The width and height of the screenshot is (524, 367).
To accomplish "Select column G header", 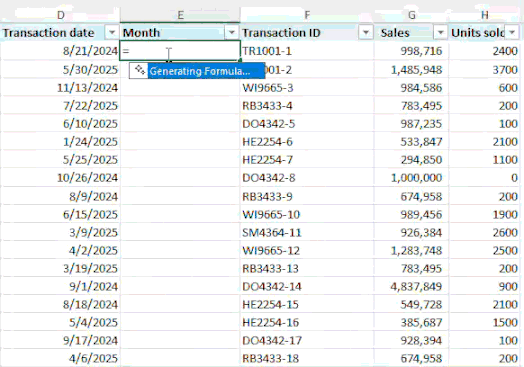I will (x=411, y=15).
